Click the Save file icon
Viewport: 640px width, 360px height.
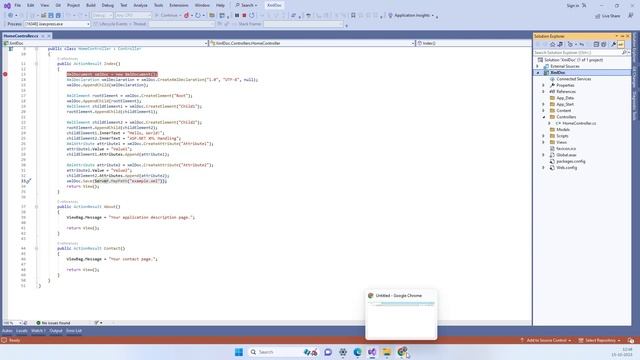click(x=51, y=15)
